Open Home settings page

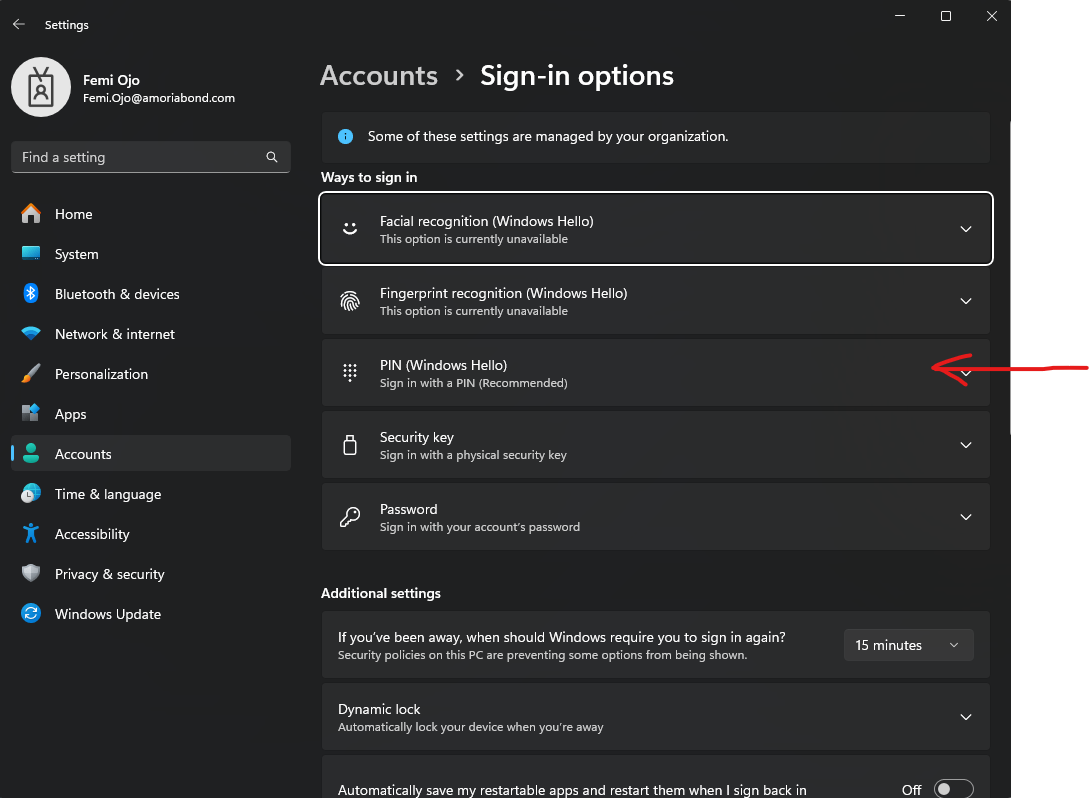[151, 214]
